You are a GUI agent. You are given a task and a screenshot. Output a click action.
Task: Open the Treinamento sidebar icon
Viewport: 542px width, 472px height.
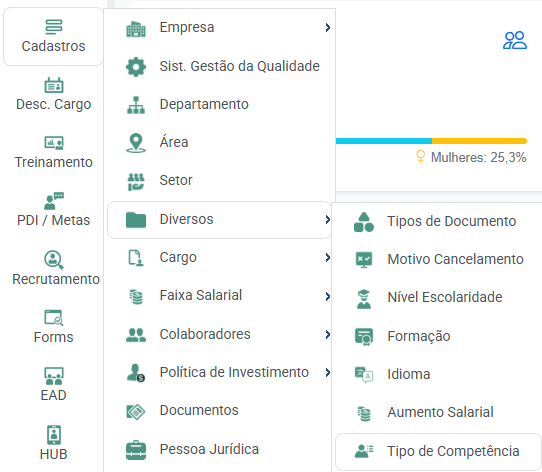tap(53, 152)
